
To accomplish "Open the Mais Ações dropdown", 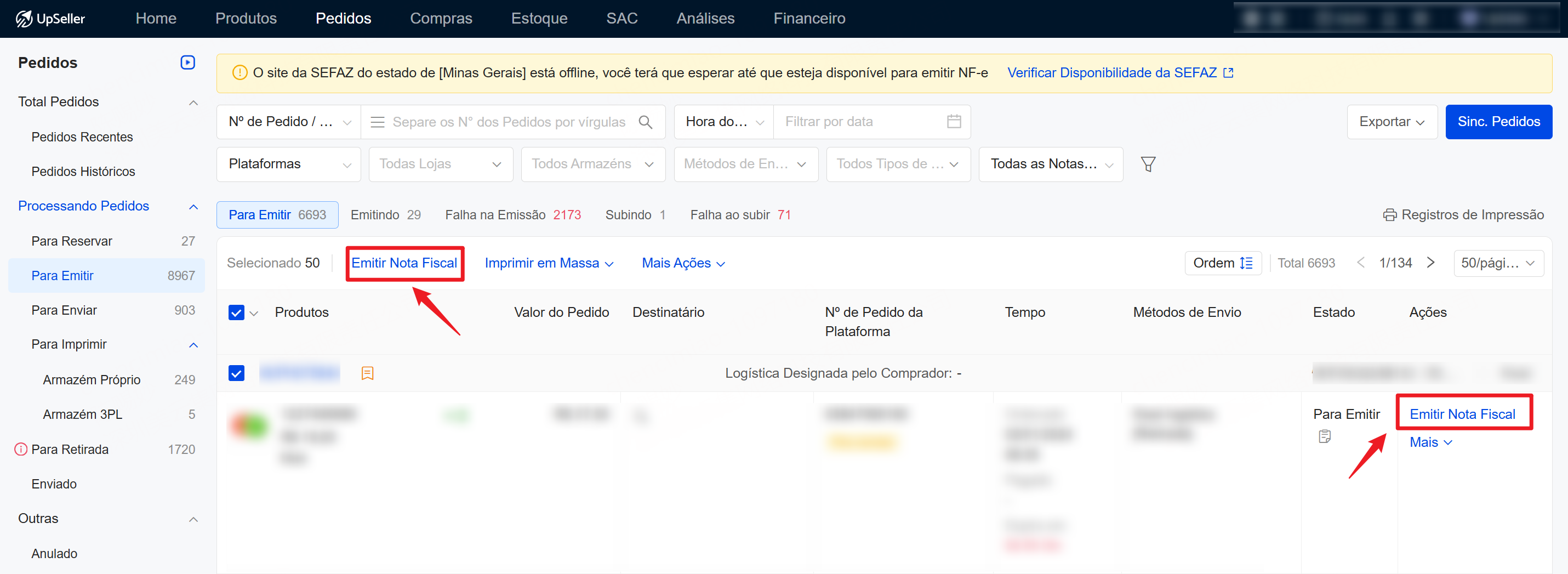I will pyautogui.click(x=683, y=263).
